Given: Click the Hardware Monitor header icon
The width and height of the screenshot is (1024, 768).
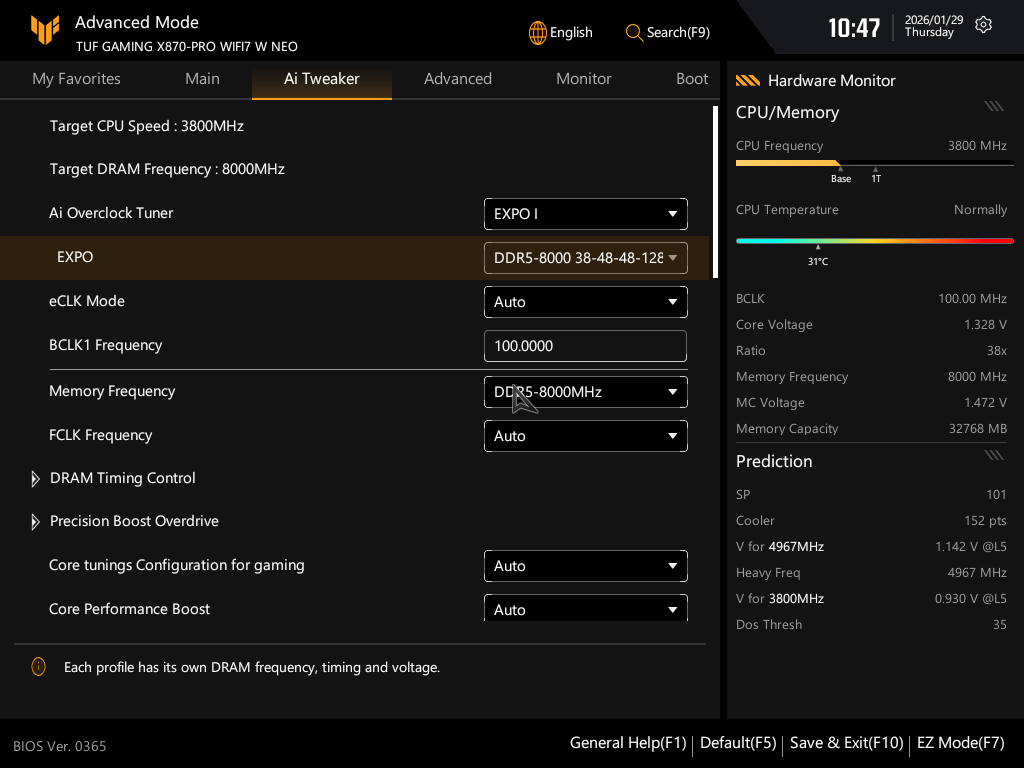Looking at the screenshot, I should pos(747,81).
